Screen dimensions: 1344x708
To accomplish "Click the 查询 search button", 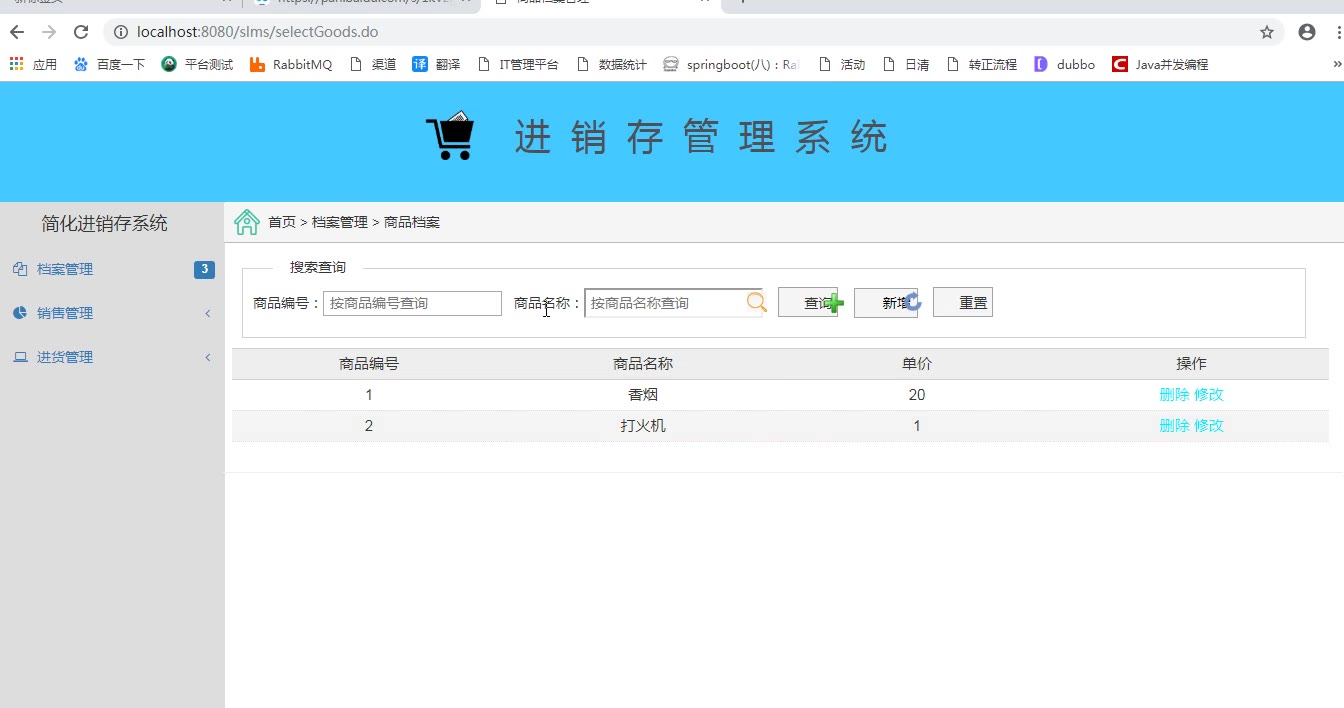I will [808, 303].
